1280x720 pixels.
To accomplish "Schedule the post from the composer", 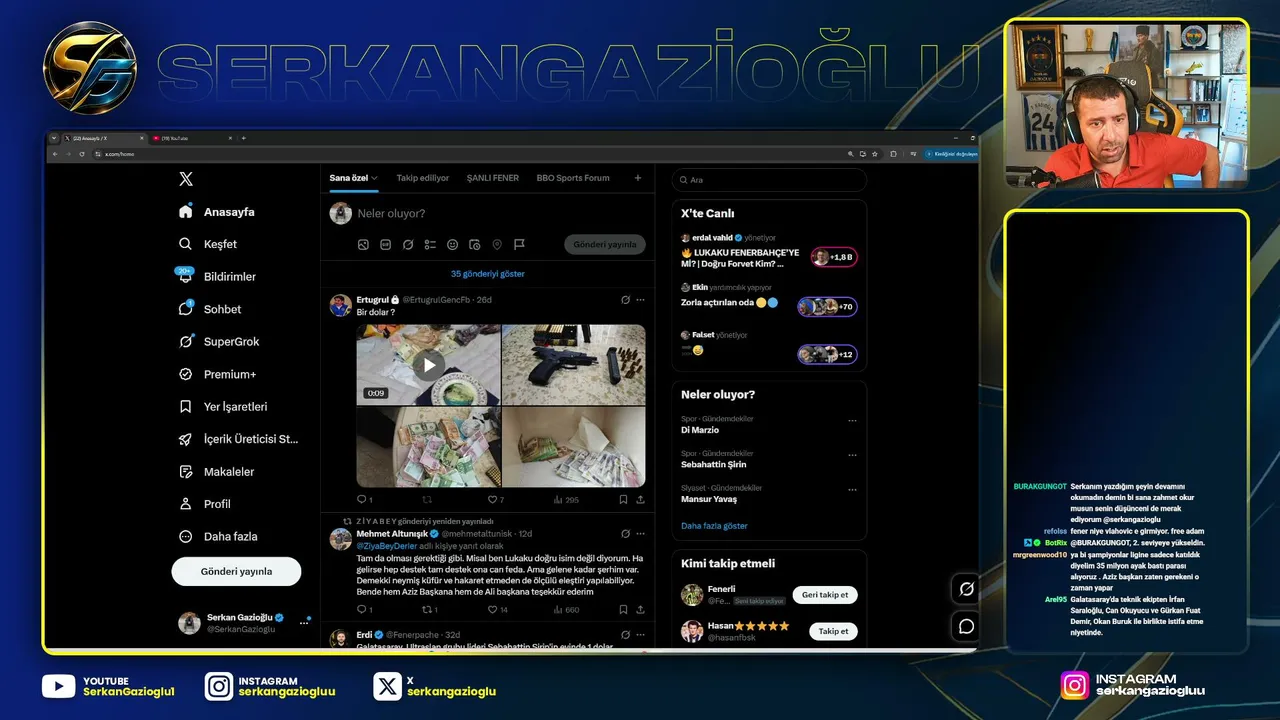I will tap(474, 244).
